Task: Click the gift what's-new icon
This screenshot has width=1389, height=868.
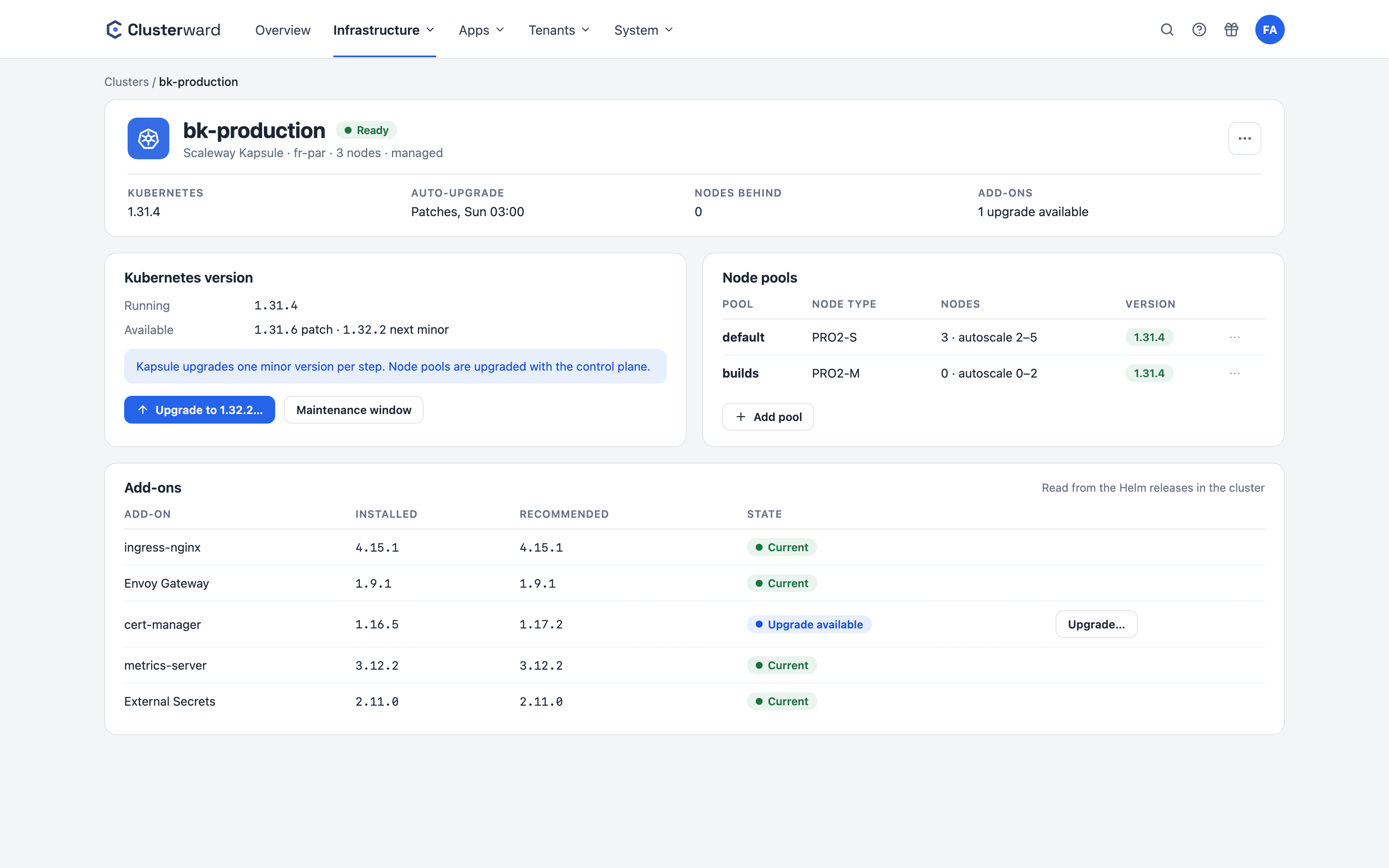Action: pos(1231,30)
